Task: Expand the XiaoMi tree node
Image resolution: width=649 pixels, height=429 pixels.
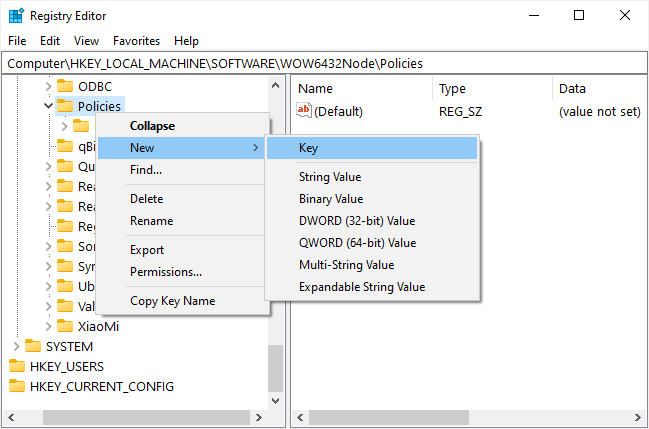Action: pos(48,326)
